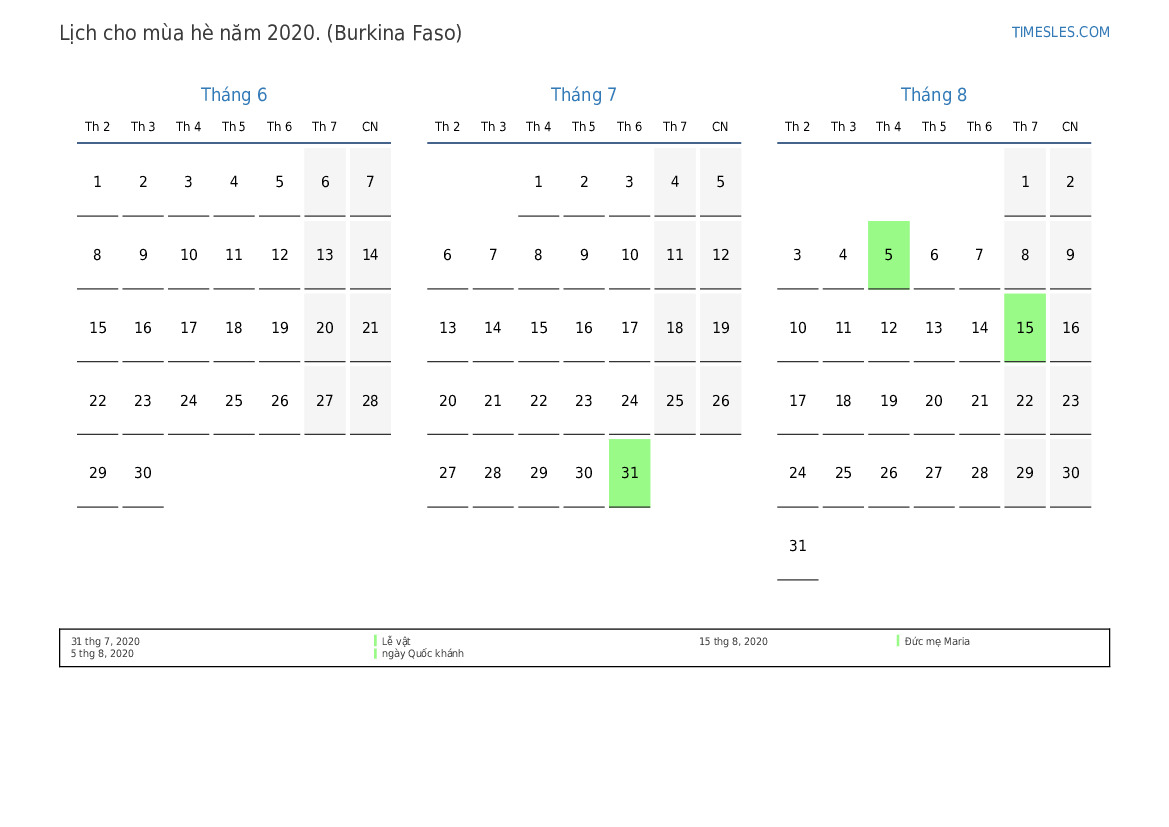Pick June 30 in Tháng 6

click(x=143, y=473)
